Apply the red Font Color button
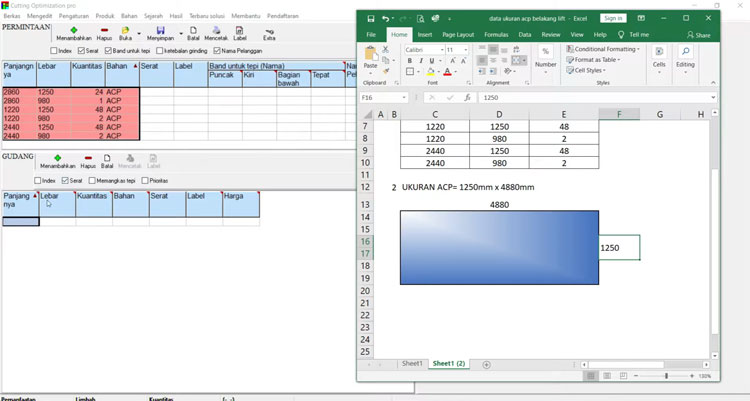This screenshot has height=401, width=750. 447,72
